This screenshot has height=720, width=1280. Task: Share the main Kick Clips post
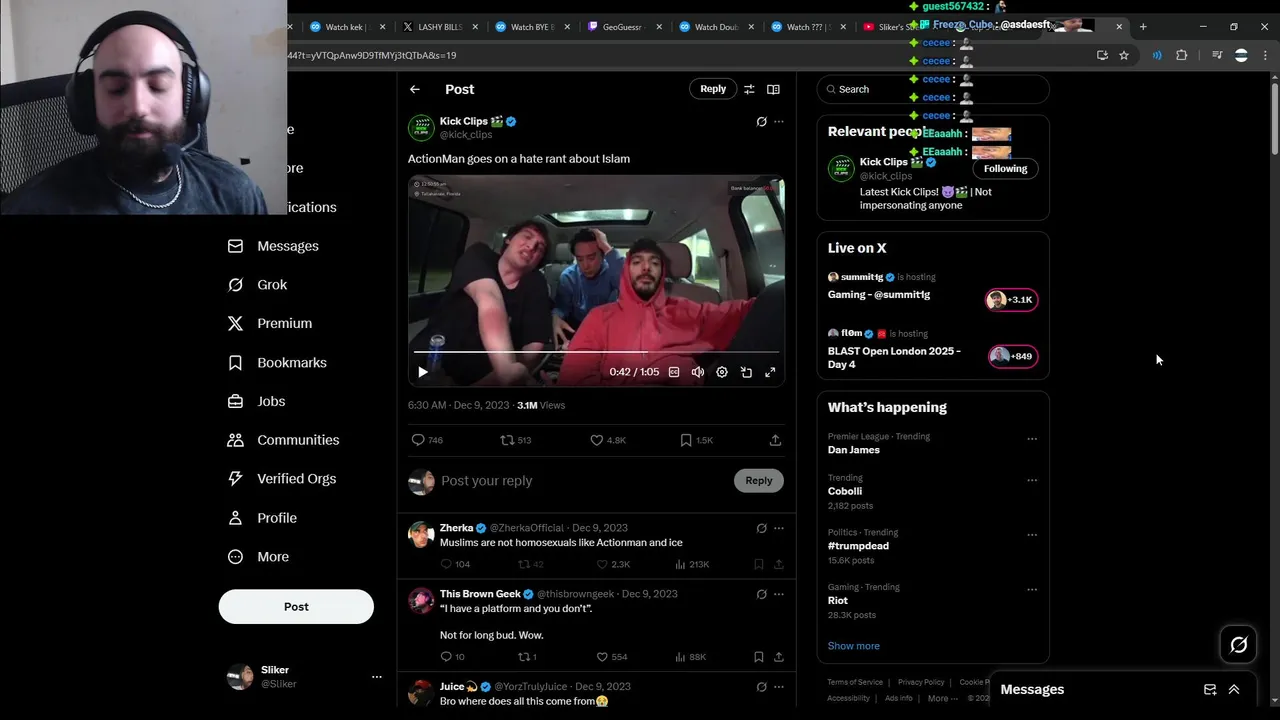pyautogui.click(x=775, y=440)
